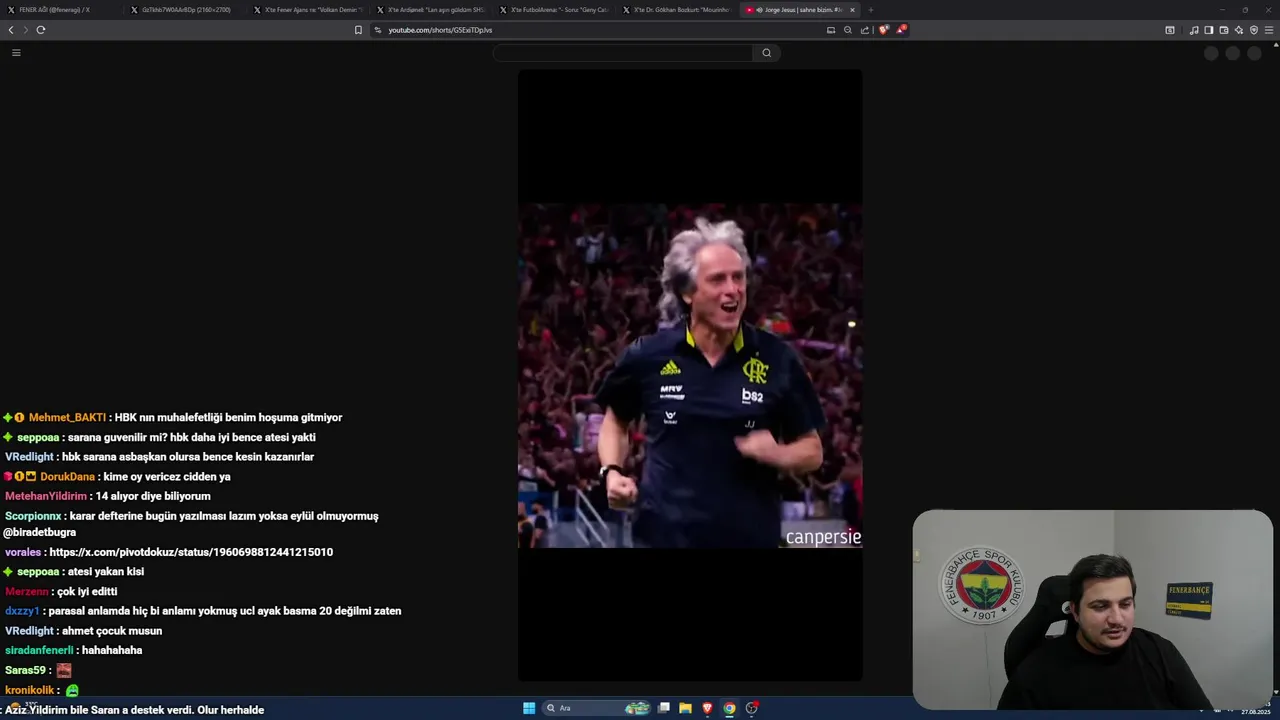Open File Explorer from the taskbar
Viewport: 1280px width, 720px height.
(685, 708)
